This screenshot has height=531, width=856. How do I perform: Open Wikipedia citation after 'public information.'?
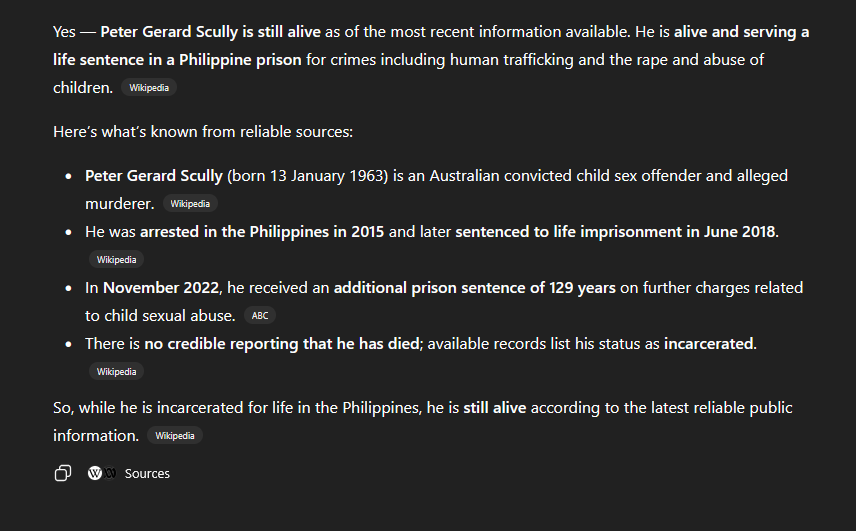(x=175, y=436)
